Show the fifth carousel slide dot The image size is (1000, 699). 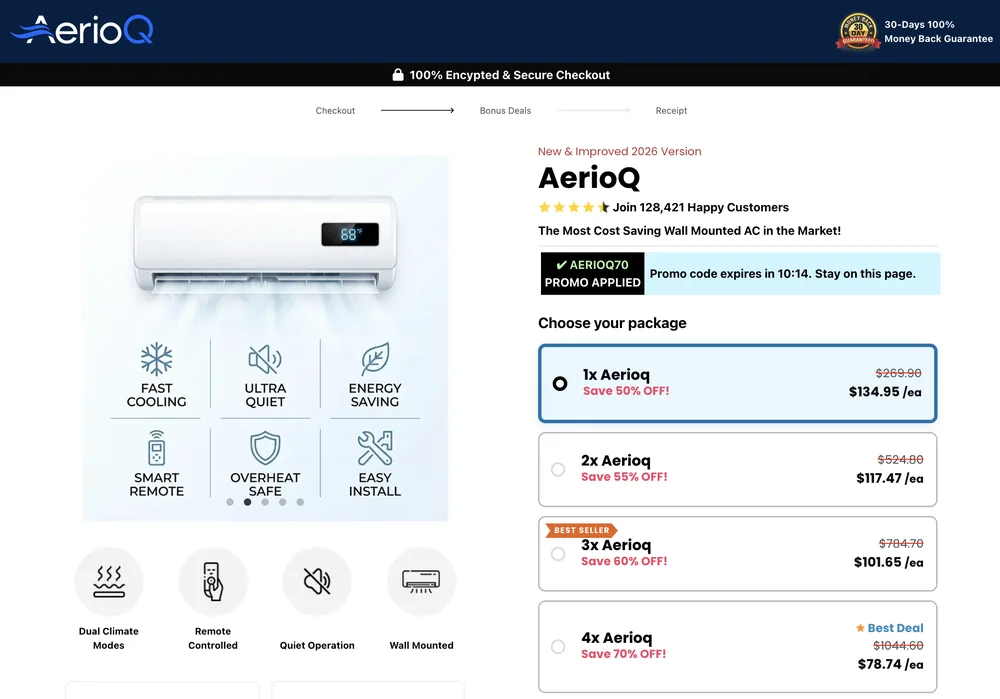(x=300, y=502)
